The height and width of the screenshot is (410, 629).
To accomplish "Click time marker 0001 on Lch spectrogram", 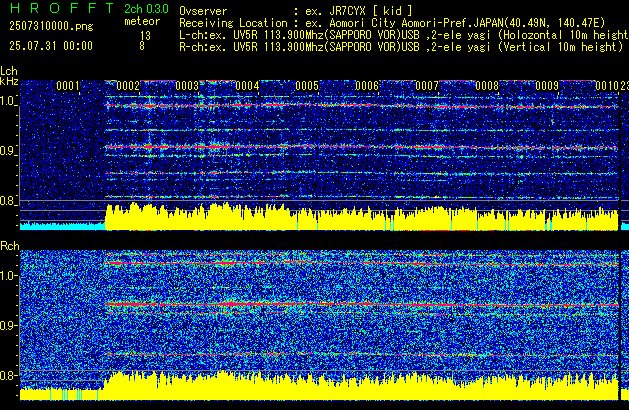I will tap(68, 86).
